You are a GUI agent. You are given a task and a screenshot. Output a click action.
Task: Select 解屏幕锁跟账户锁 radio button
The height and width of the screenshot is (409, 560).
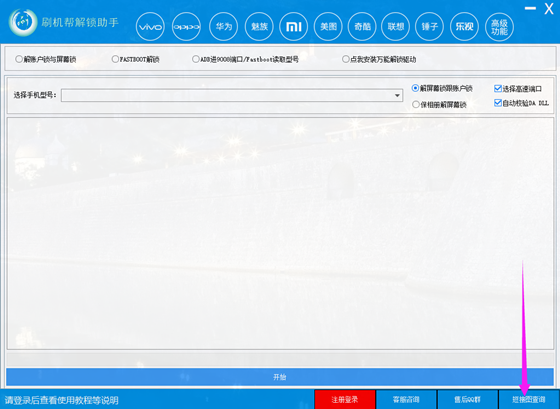pyautogui.click(x=442, y=88)
